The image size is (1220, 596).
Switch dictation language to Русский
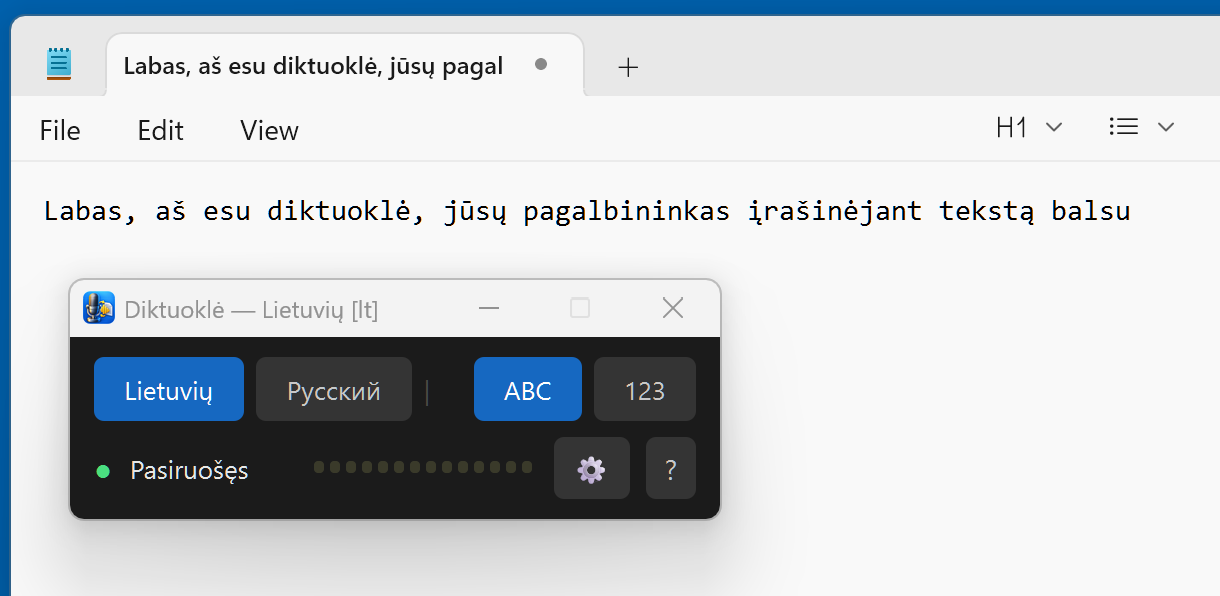pos(334,389)
